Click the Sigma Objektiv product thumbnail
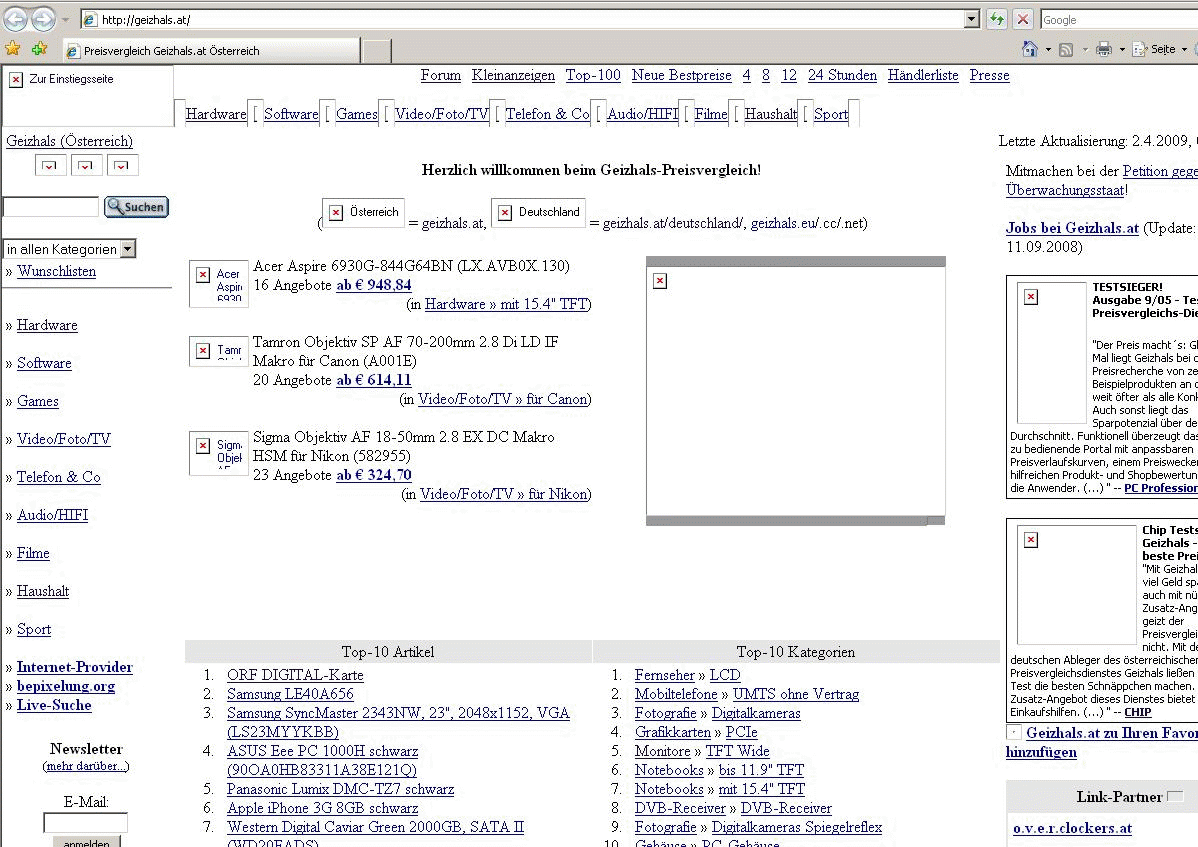 pos(219,453)
